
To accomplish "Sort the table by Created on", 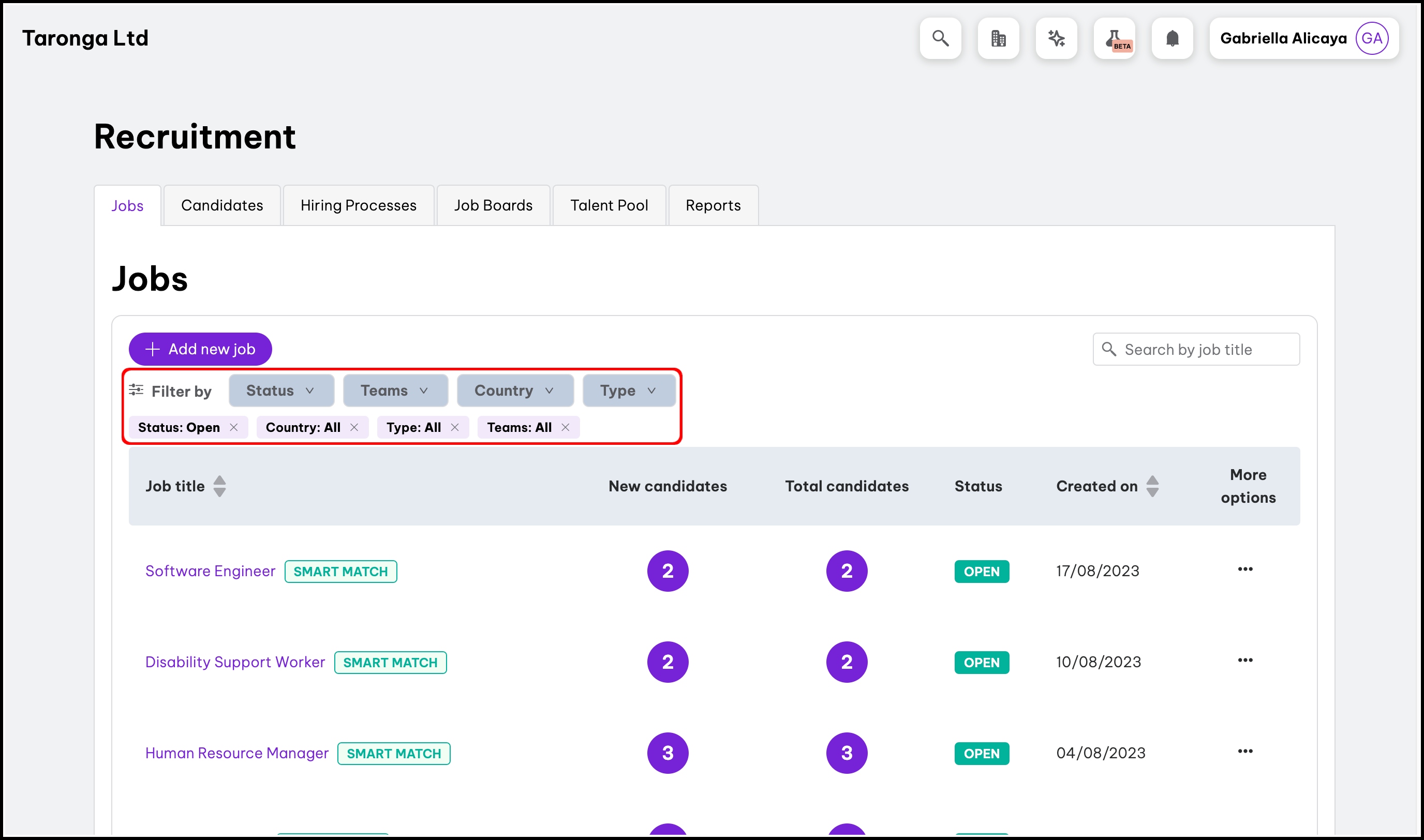I will [1152, 486].
